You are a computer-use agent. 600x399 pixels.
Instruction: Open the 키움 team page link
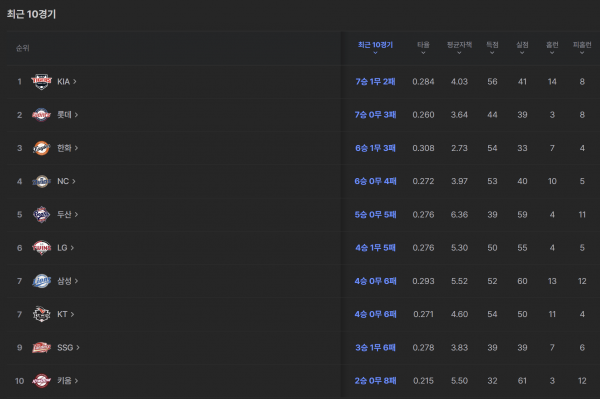(x=67, y=381)
